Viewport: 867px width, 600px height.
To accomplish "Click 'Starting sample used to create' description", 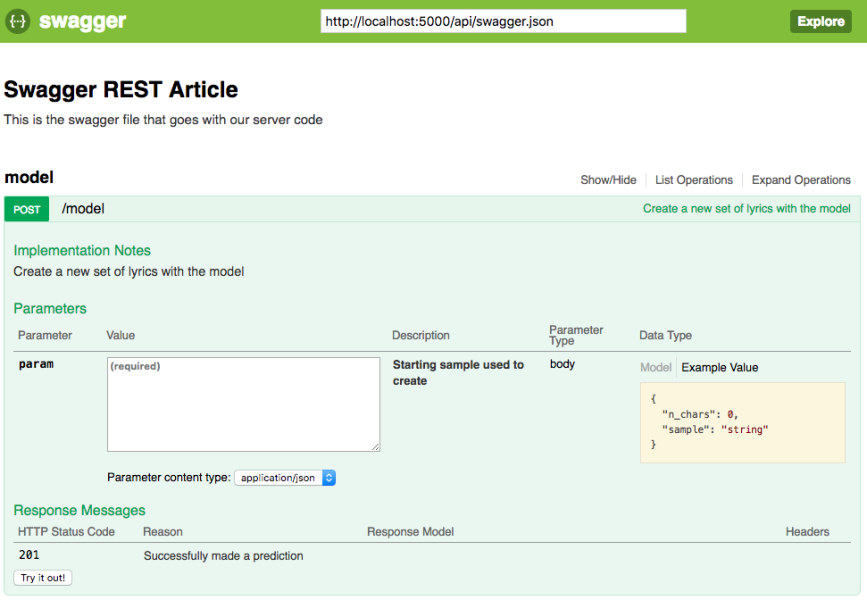I will (458, 373).
